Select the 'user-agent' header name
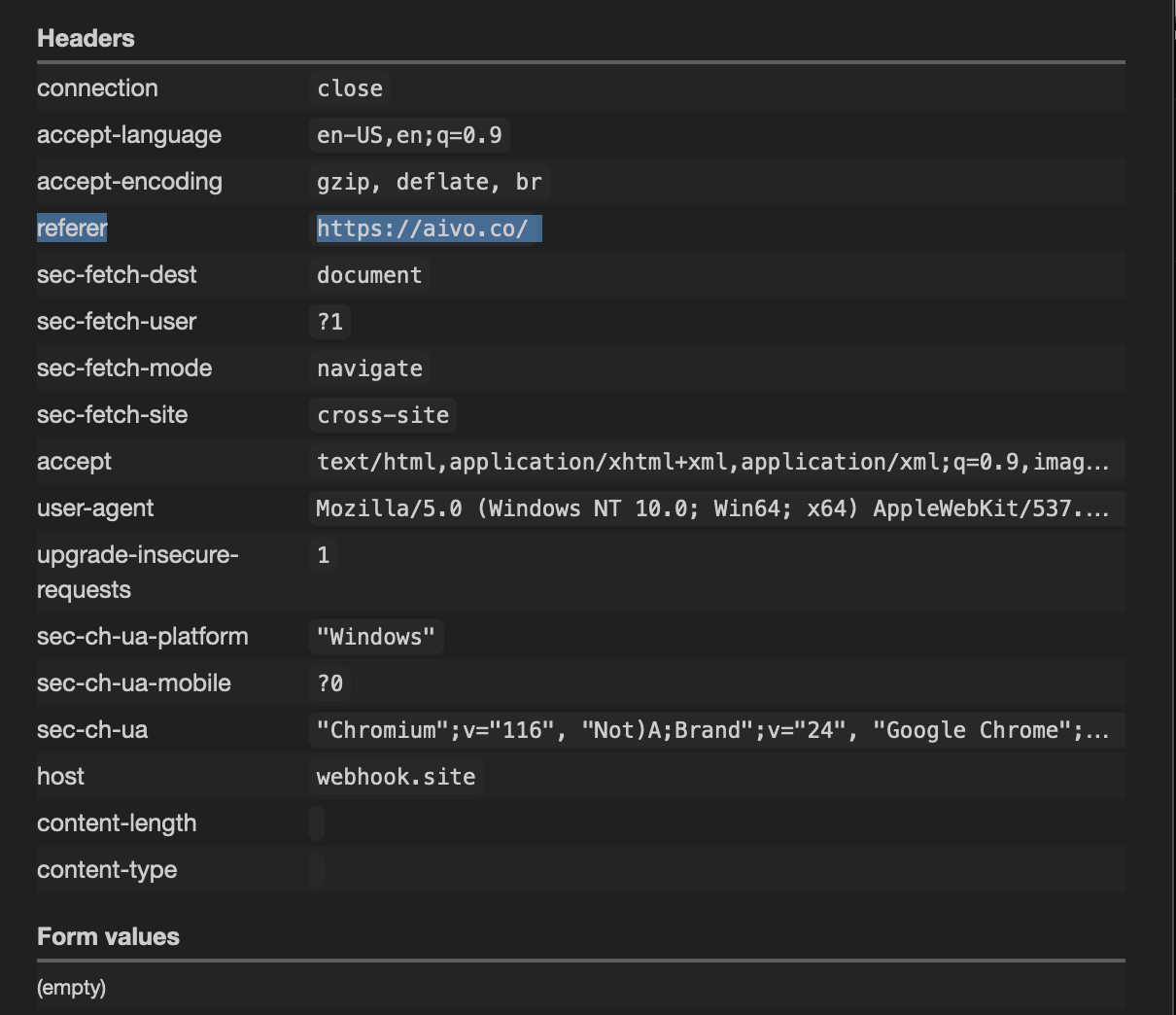The width and height of the screenshot is (1176, 1015). [95, 508]
